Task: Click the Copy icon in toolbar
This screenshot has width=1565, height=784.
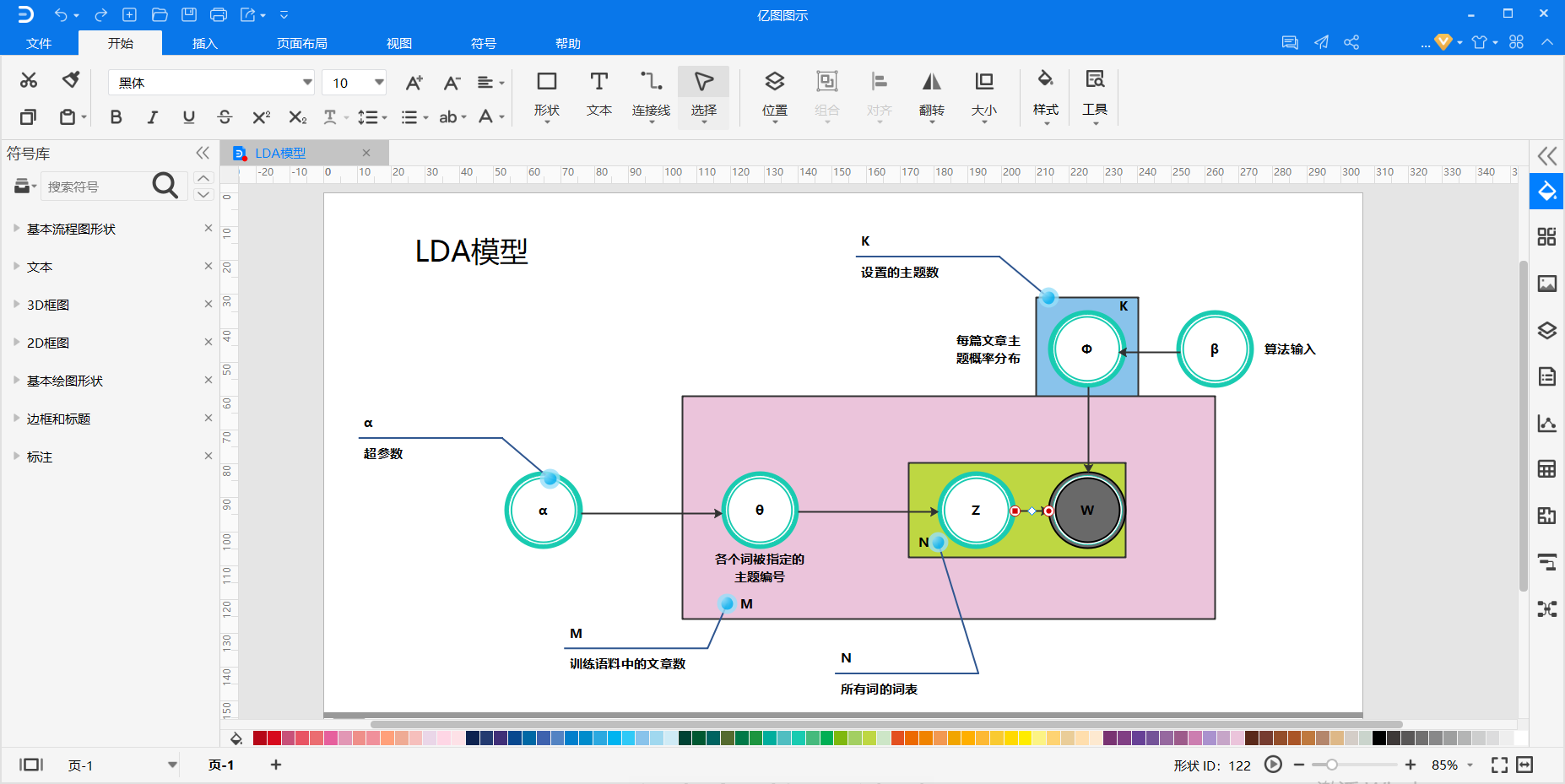Action: tap(29, 116)
